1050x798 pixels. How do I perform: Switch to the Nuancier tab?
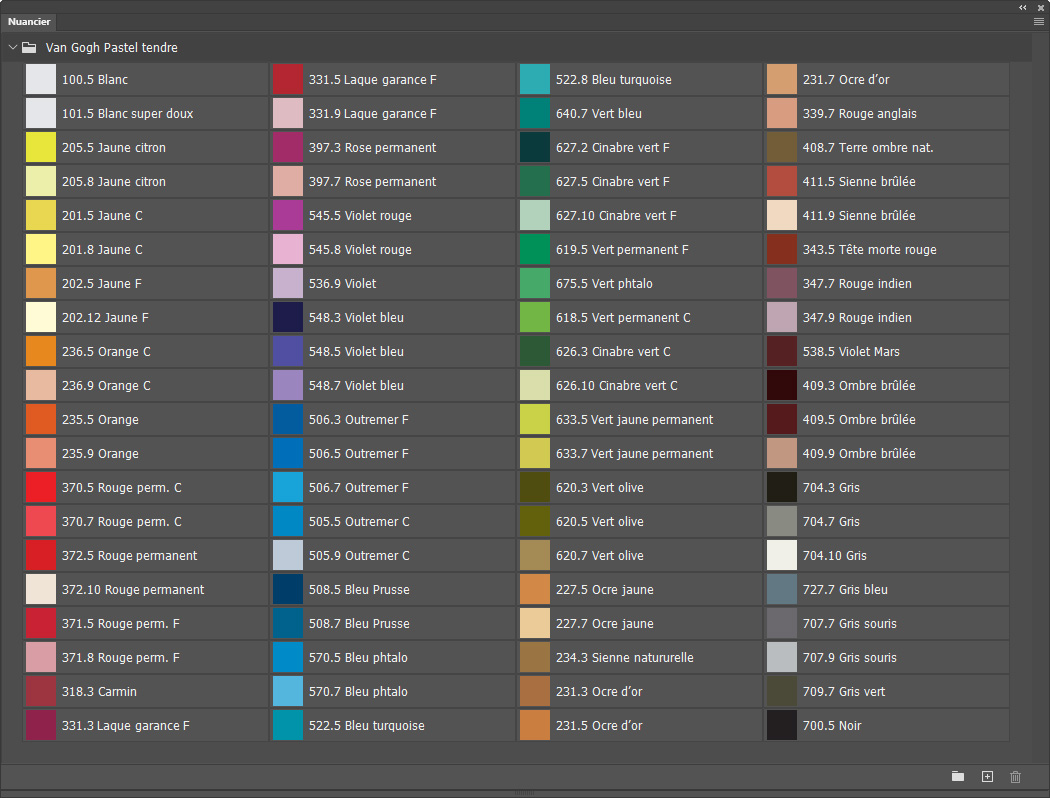29,21
